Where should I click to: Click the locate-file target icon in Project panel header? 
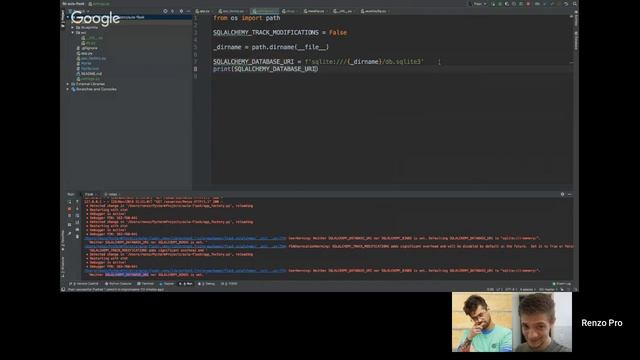(165, 11)
